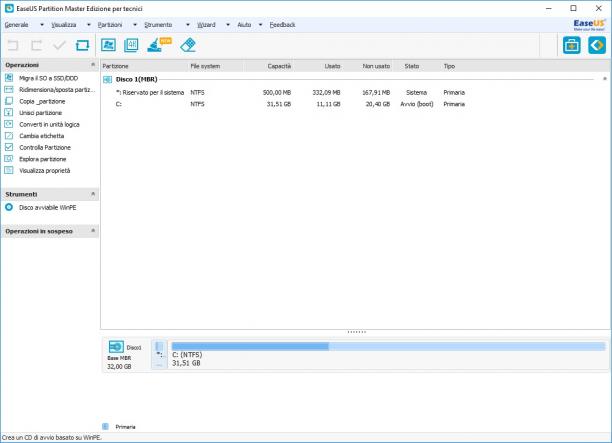Screen dimensions: 612x443
Task: Collapse the Operazioni in sospeso panel
Action: point(93,231)
